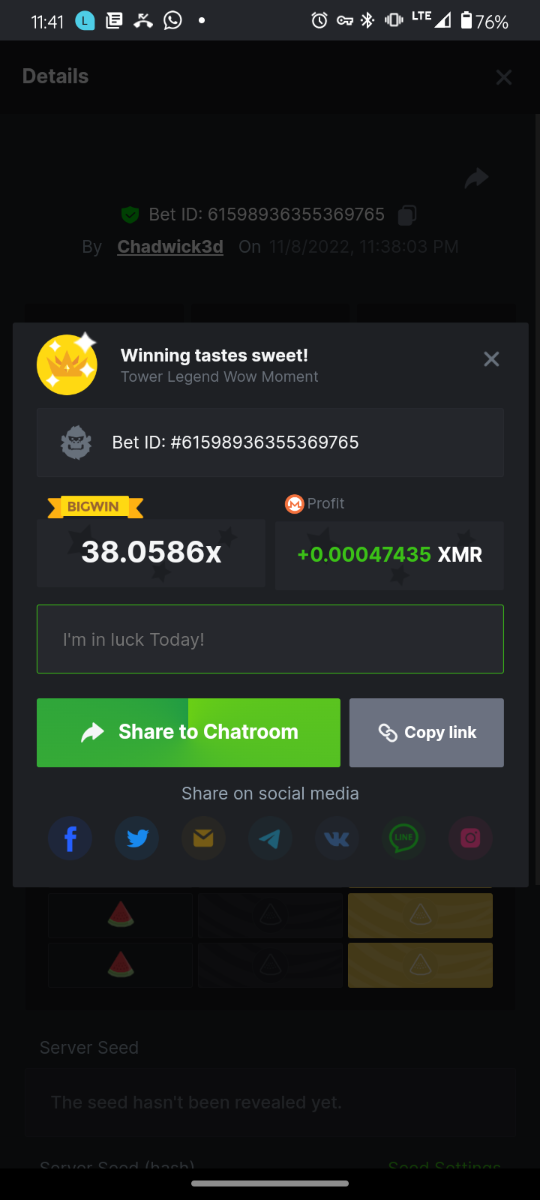Image resolution: width=540 pixels, height=1200 pixels.
Task: Edit the "I'm in luck Today!" message field
Action: 270,639
